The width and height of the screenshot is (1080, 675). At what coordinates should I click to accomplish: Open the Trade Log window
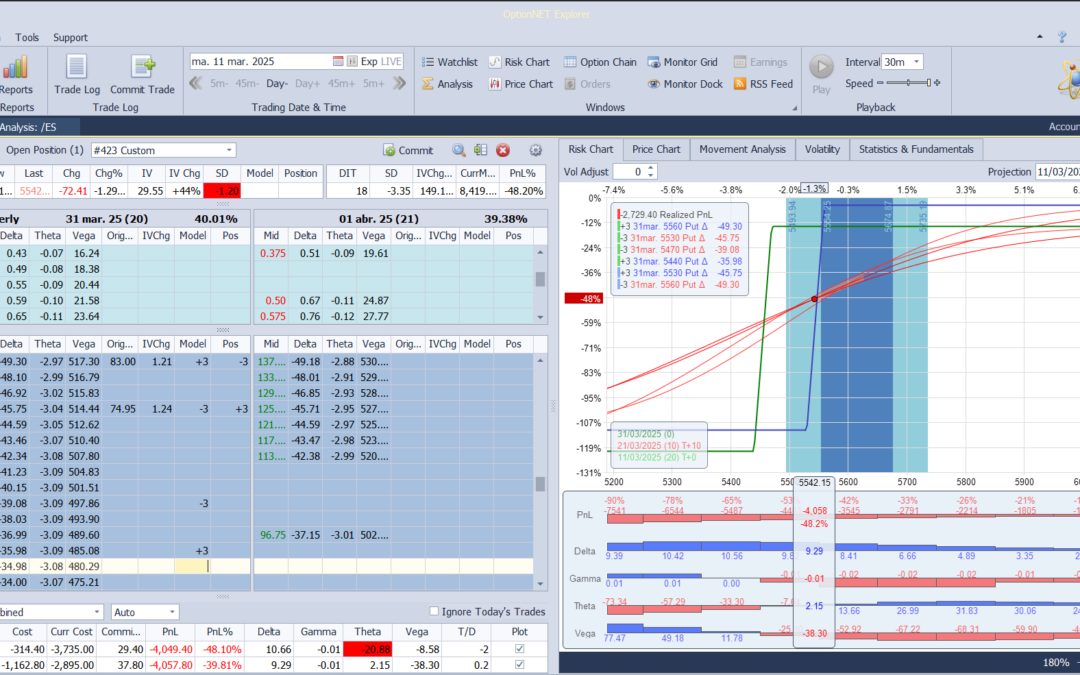(x=77, y=75)
